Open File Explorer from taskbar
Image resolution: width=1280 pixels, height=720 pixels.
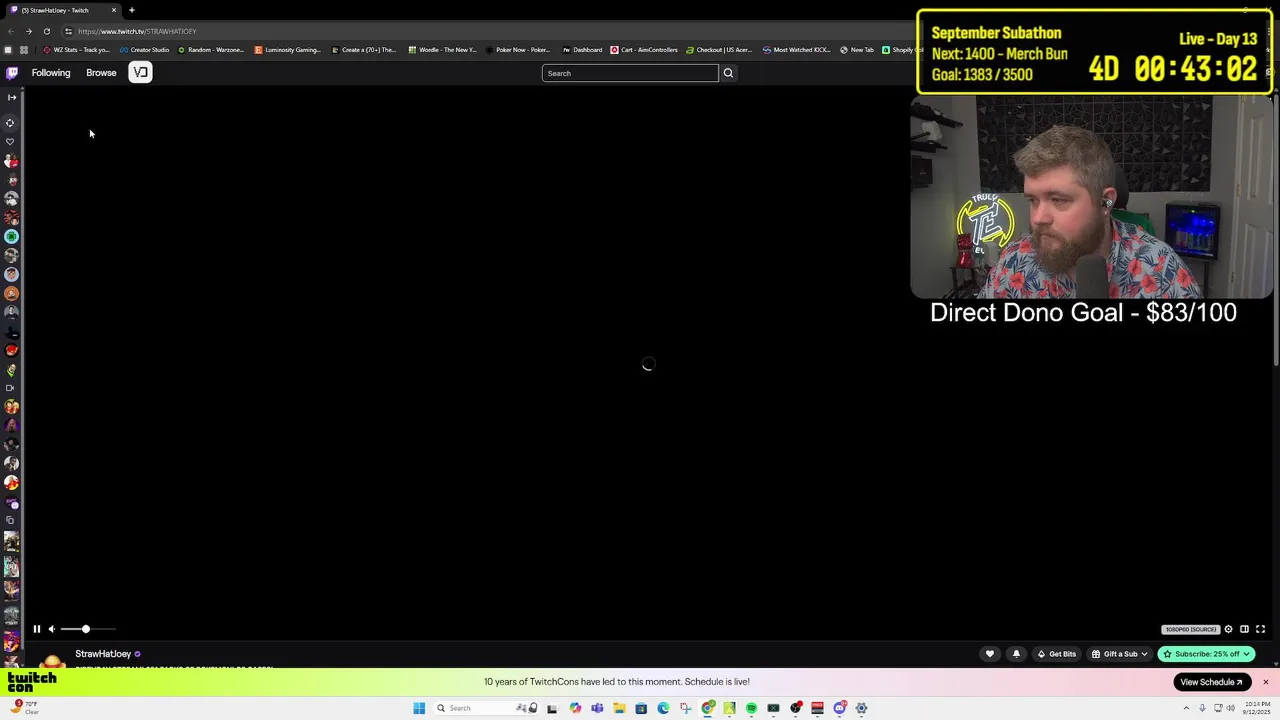[x=619, y=708]
